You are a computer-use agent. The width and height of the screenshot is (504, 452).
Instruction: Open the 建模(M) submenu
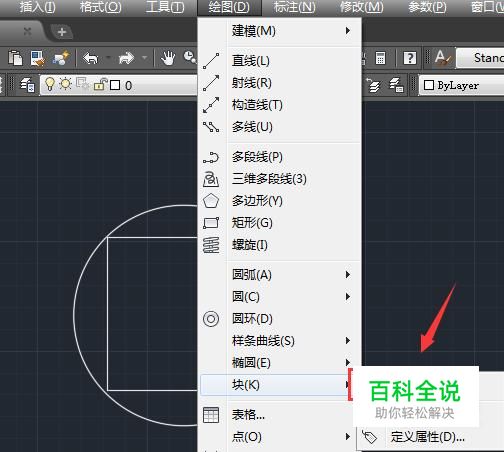click(280, 31)
